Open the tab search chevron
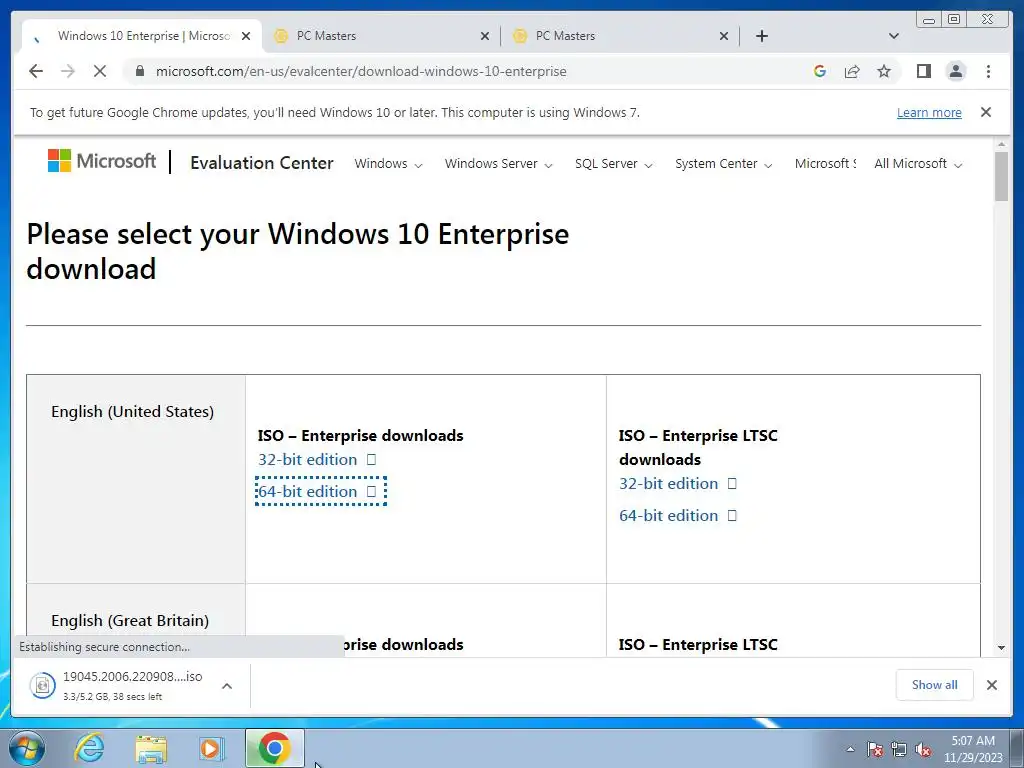 (x=893, y=36)
